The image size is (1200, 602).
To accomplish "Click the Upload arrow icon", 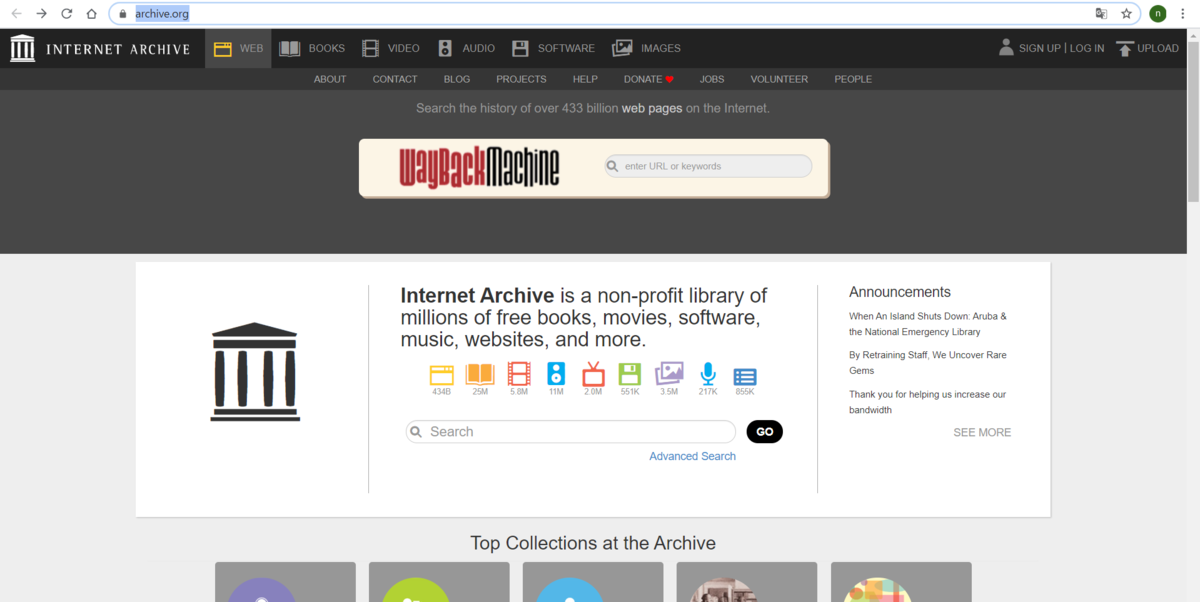I will click(1125, 48).
